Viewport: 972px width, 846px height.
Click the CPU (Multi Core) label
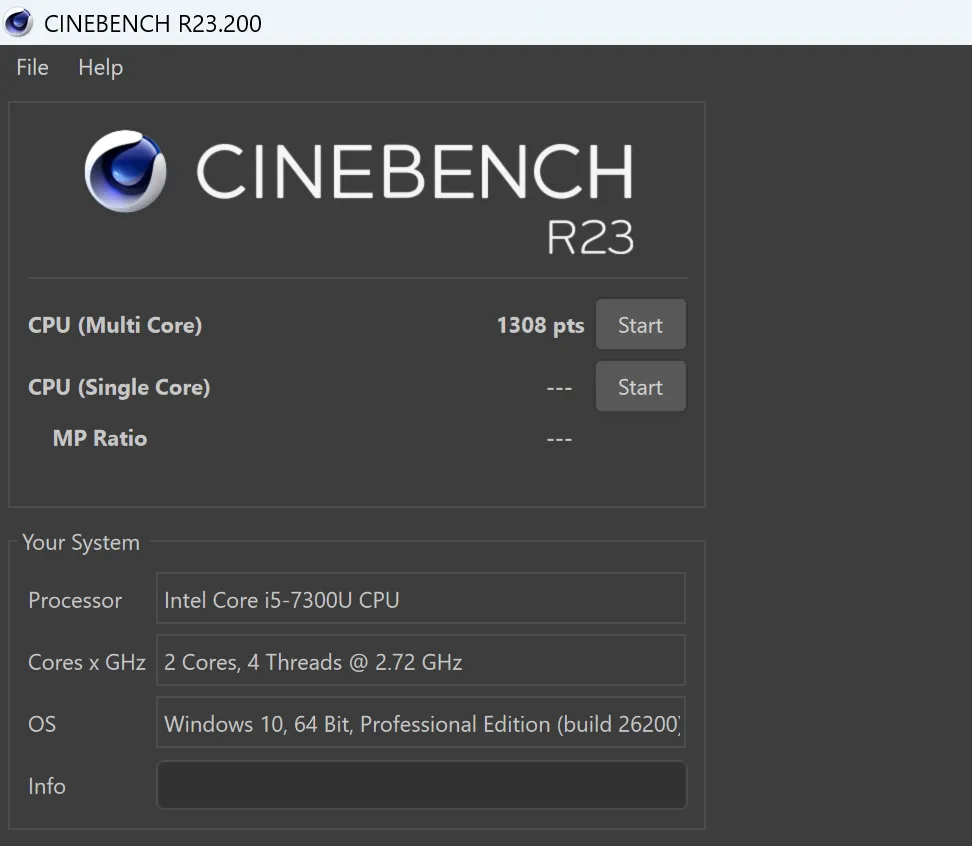coord(115,325)
